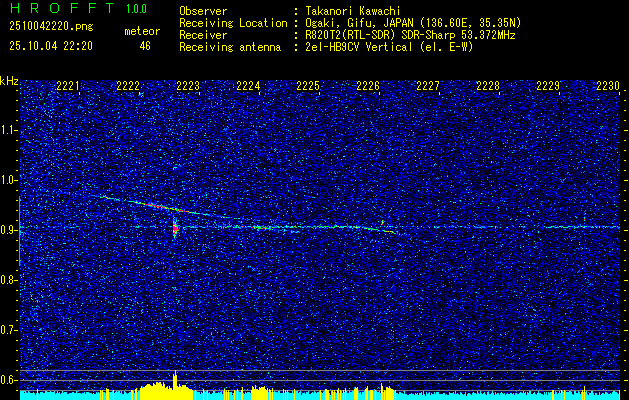Click the date stamp 25.10.04 22:20
The width and height of the screenshot is (629, 400).
(x=51, y=46)
